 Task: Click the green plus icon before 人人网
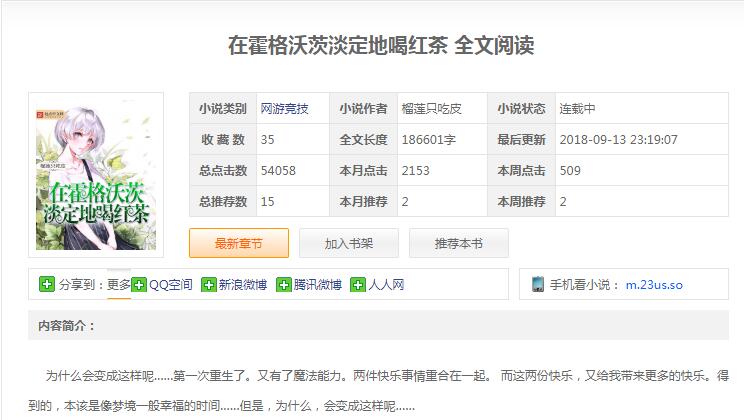click(x=357, y=285)
